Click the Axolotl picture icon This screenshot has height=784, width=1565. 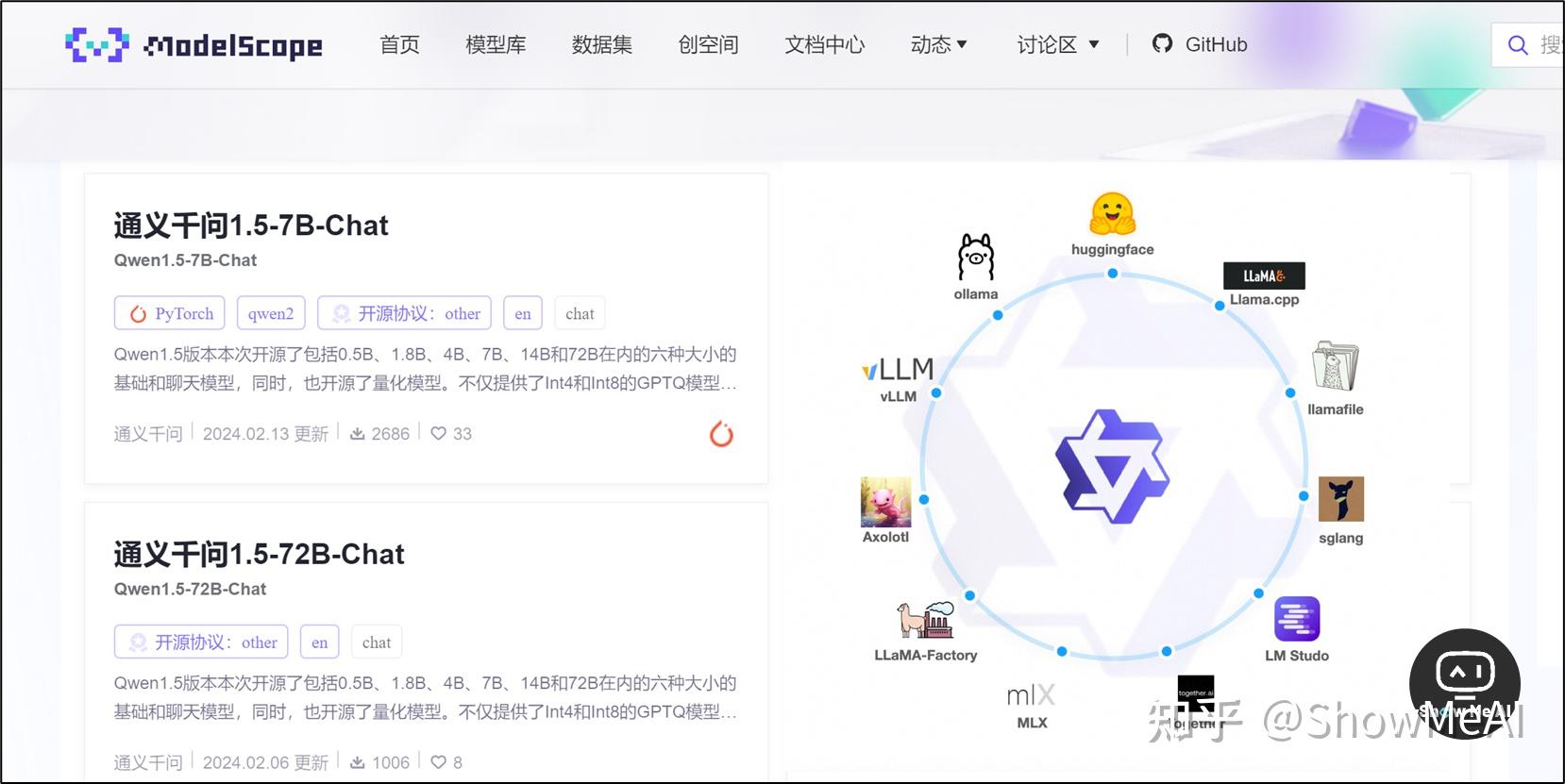point(886,502)
